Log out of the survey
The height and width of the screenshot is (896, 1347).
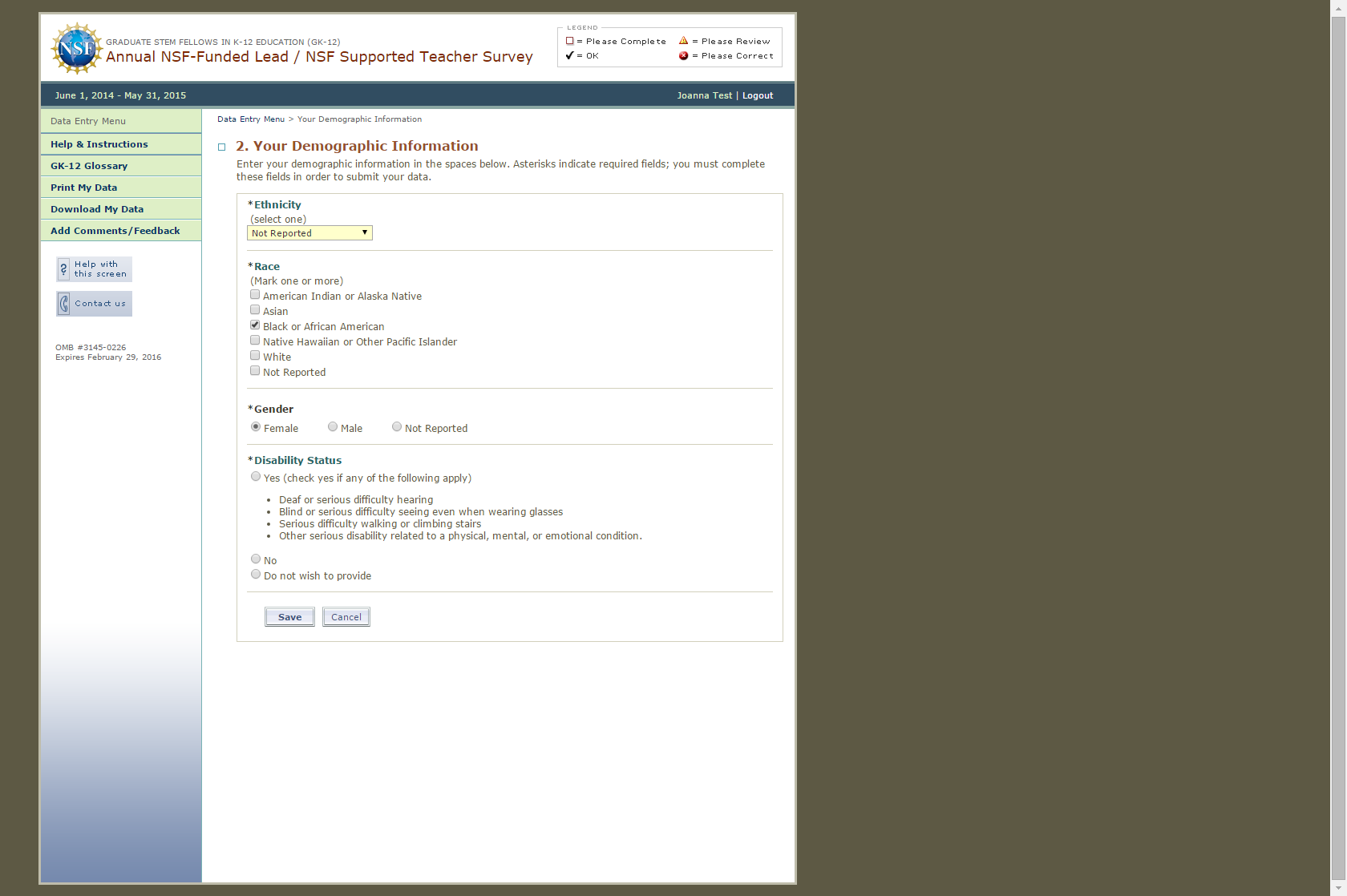(758, 95)
